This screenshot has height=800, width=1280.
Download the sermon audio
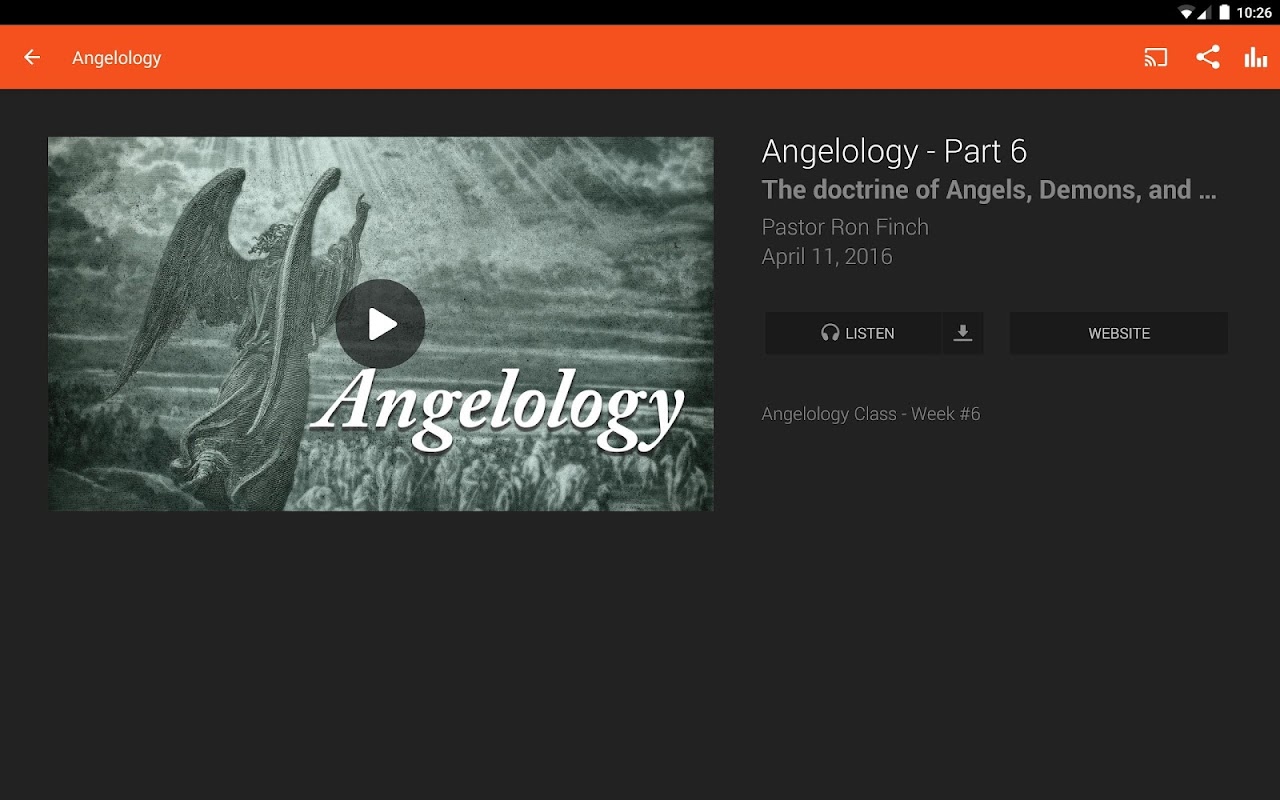pyautogui.click(x=963, y=333)
